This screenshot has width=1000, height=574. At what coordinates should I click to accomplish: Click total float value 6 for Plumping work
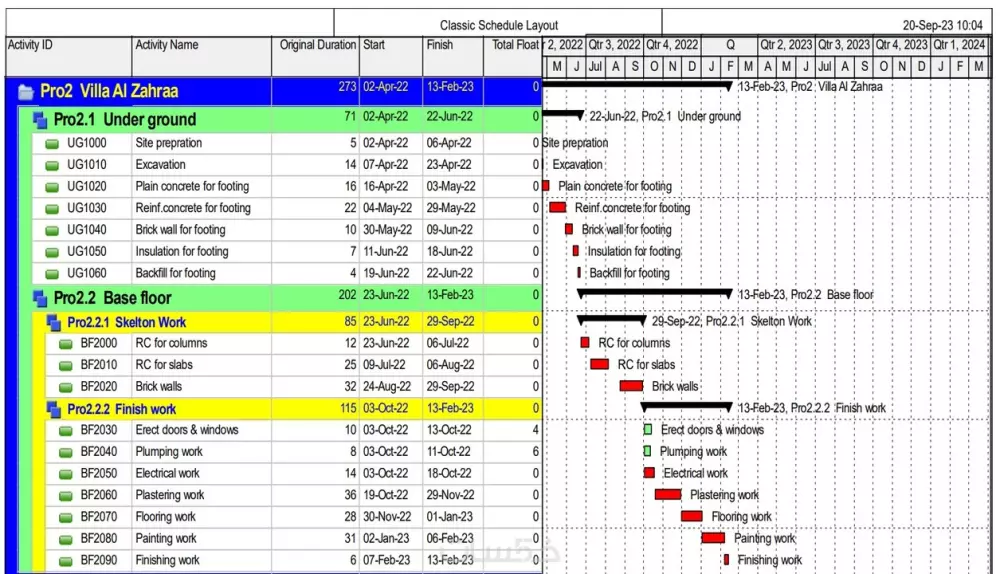click(536, 452)
